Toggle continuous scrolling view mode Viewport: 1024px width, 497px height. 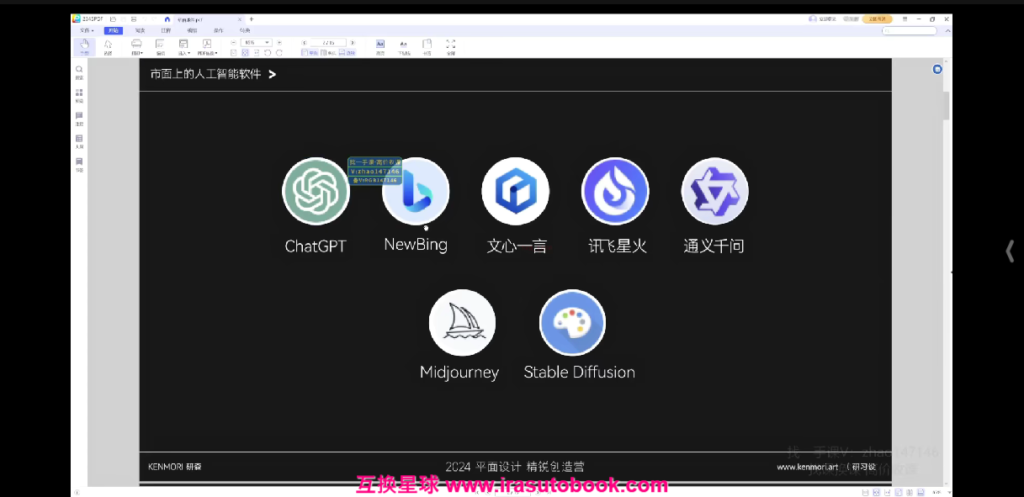(x=347, y=52)
